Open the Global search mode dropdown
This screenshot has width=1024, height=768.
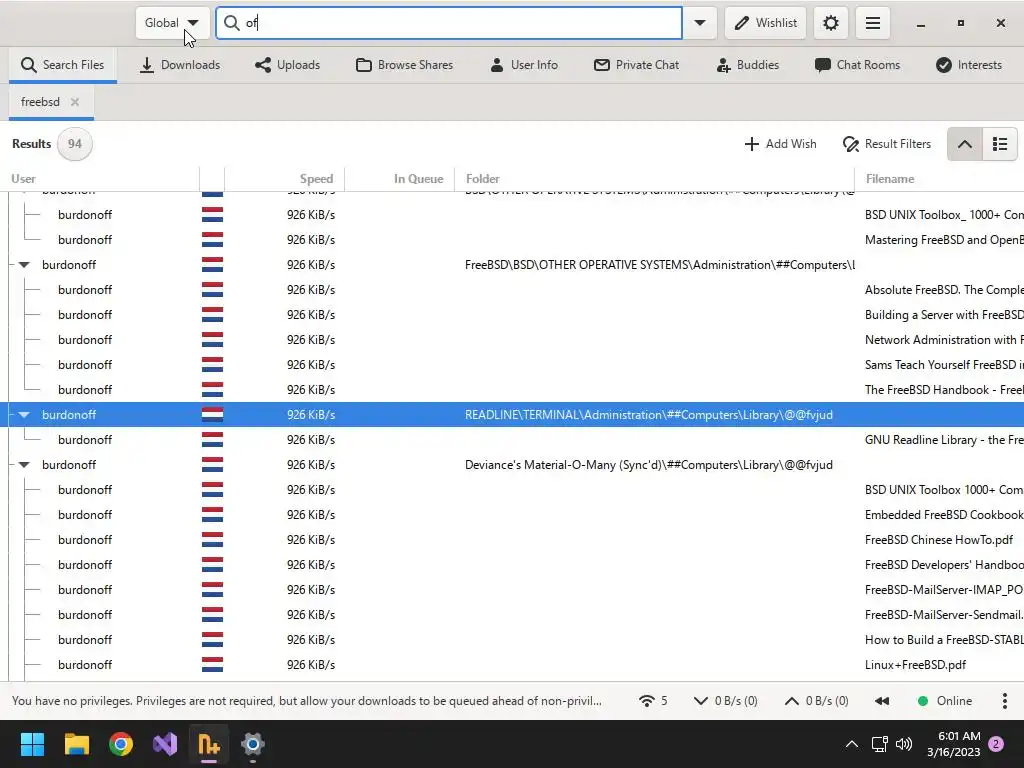coord(172,23)
